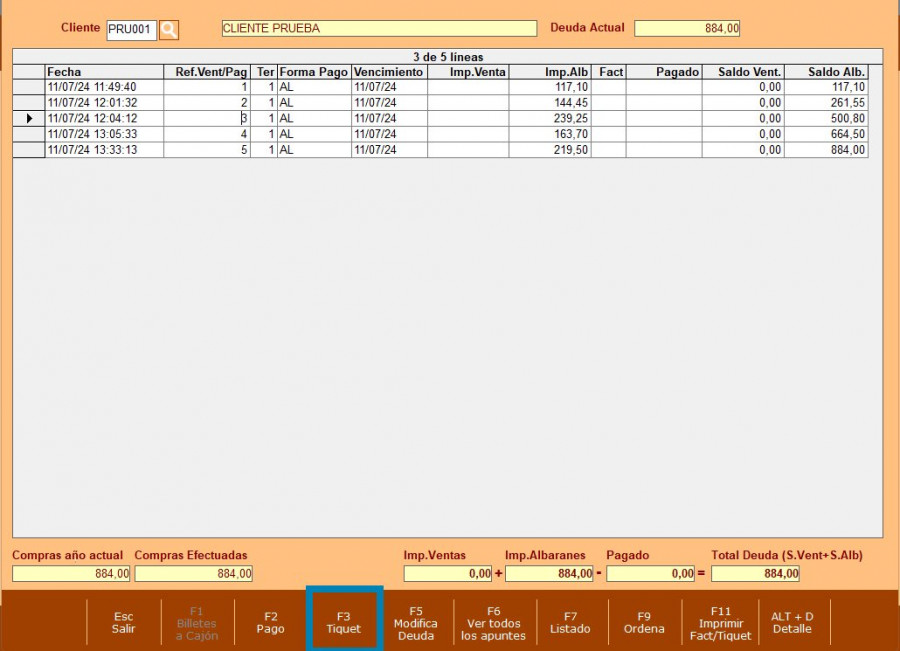Click the F9 Ordena button

pyautogui.click(x=644, y=622)
